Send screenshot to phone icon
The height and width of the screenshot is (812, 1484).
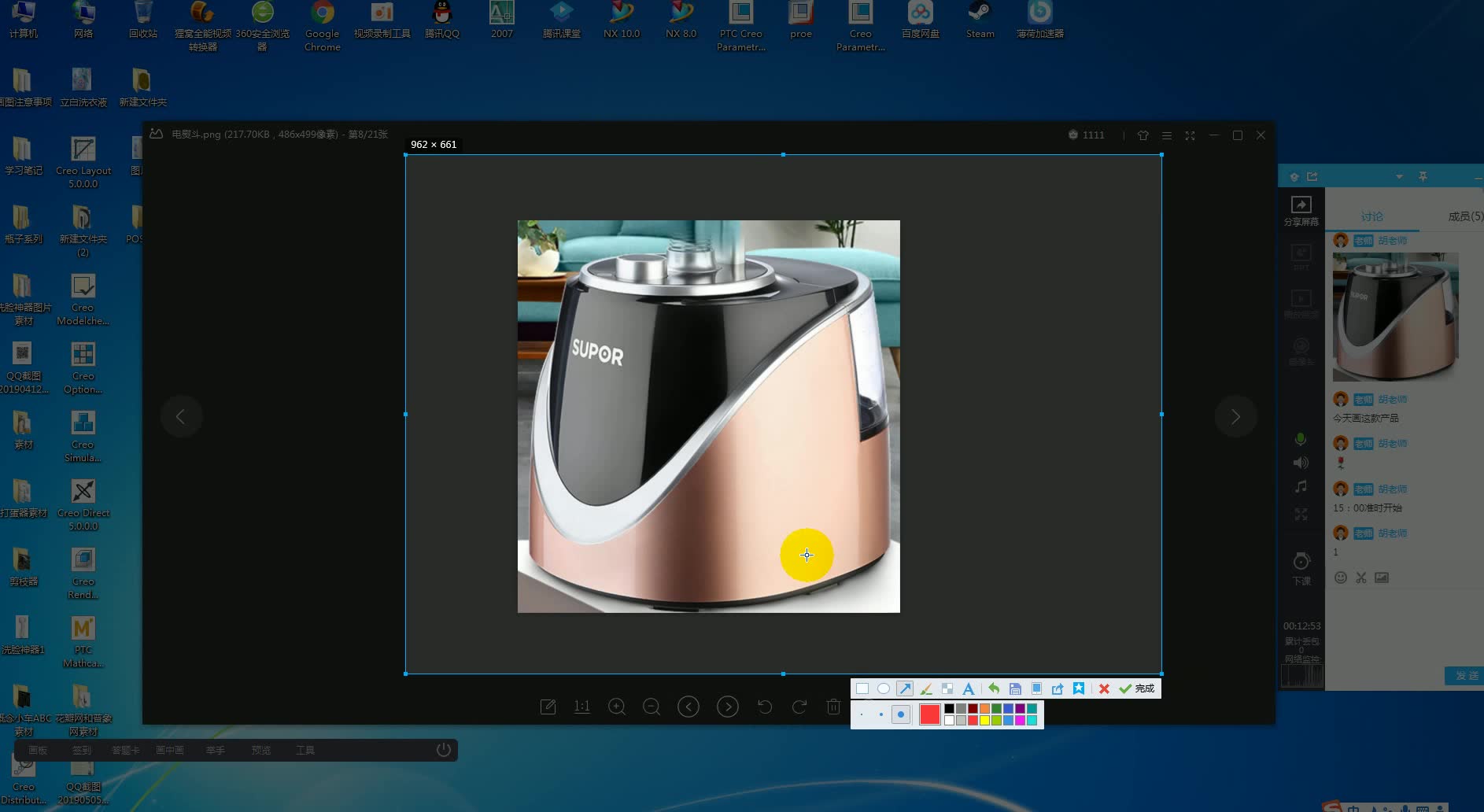(1036, 688)
